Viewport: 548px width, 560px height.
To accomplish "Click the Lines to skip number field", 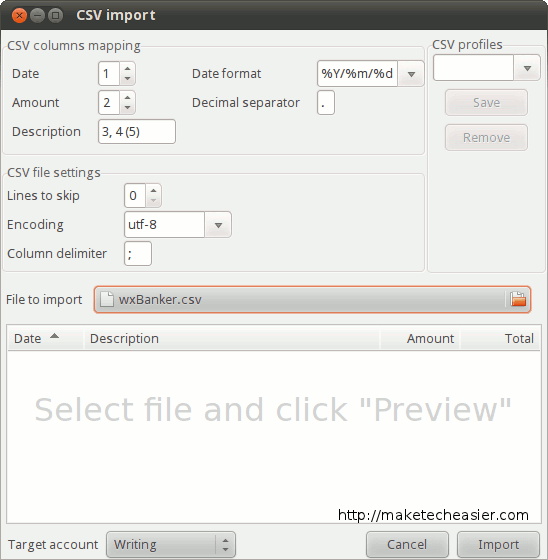I will point(135,196).
